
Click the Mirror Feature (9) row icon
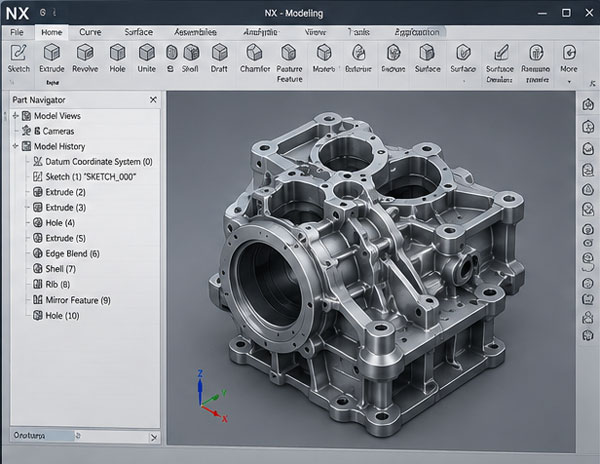tap(38, 300)
